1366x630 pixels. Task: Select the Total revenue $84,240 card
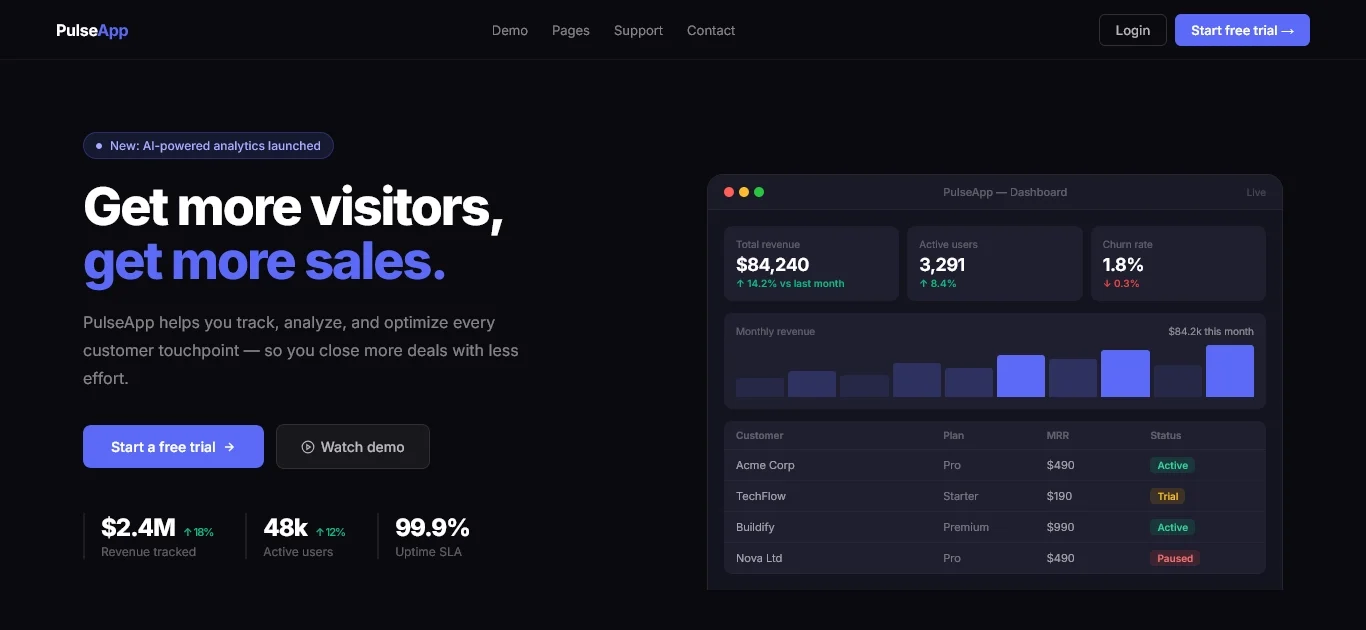812,263
